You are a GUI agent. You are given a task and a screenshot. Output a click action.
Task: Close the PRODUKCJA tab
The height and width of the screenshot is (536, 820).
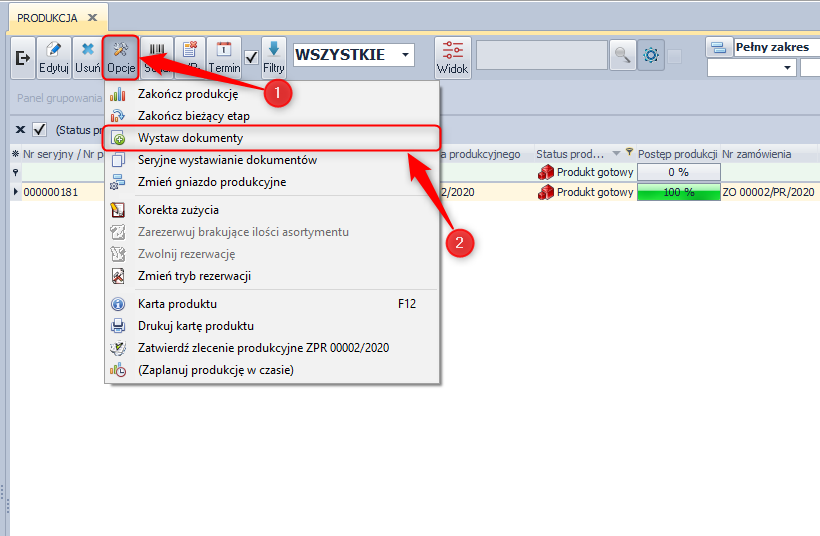[x=93, y=18]
